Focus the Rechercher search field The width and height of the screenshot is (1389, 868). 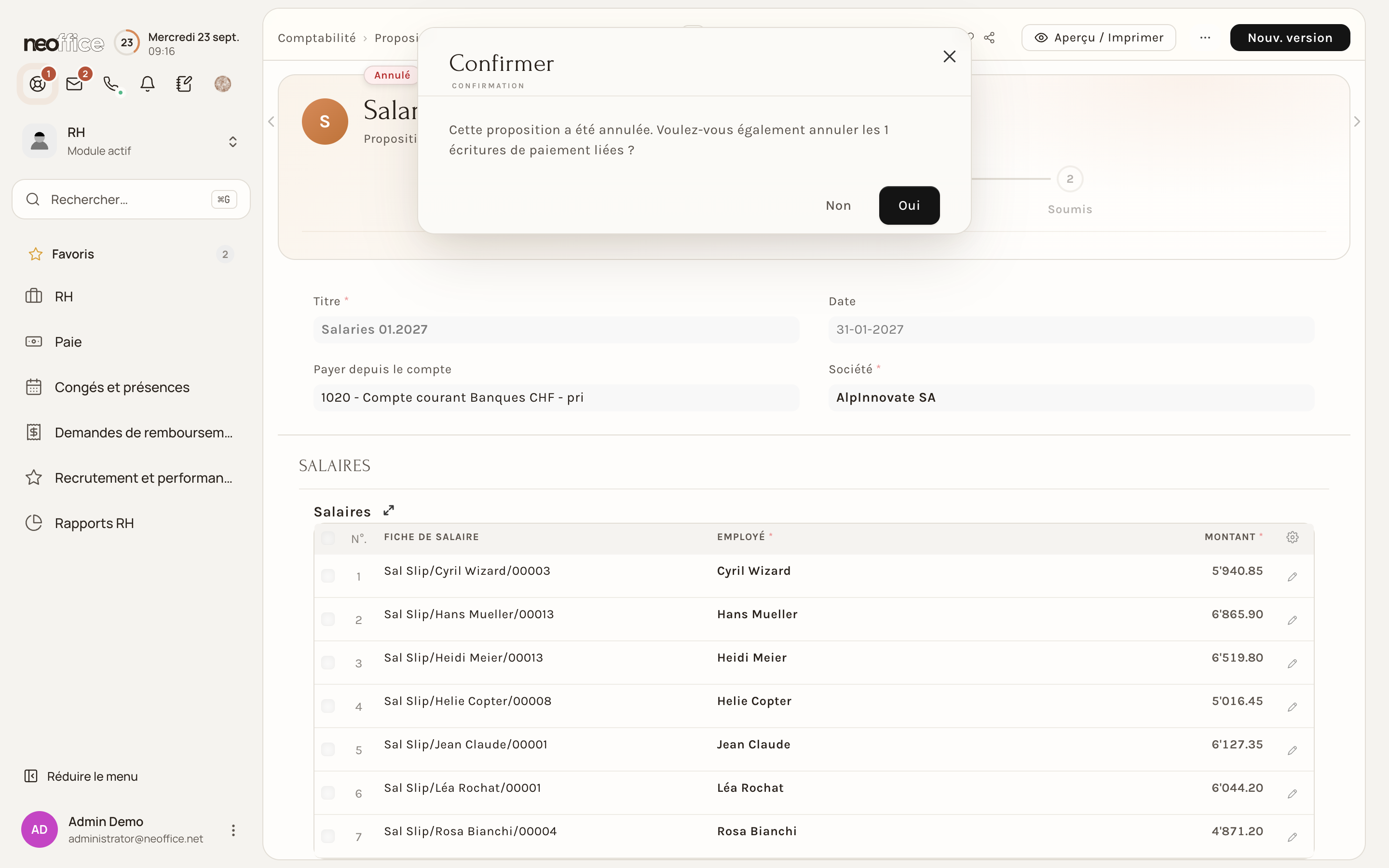[131, 199]
